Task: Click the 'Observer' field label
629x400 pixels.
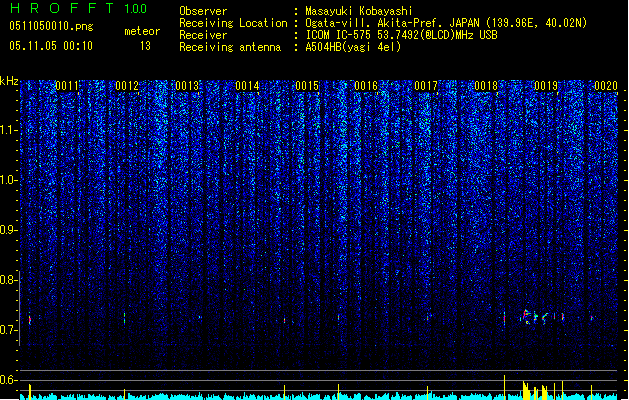Action: (203, 11)
